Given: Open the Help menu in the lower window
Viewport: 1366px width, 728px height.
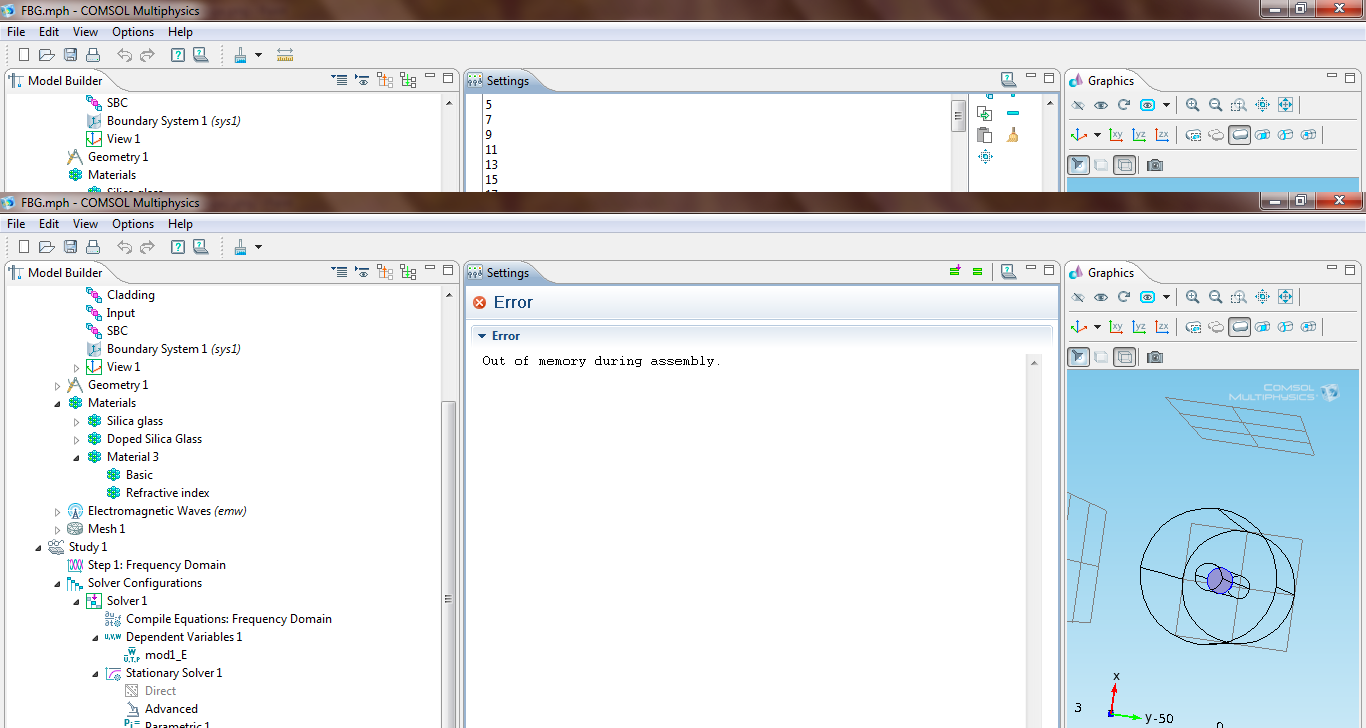Looking at the screenshot, I should 180,224.
